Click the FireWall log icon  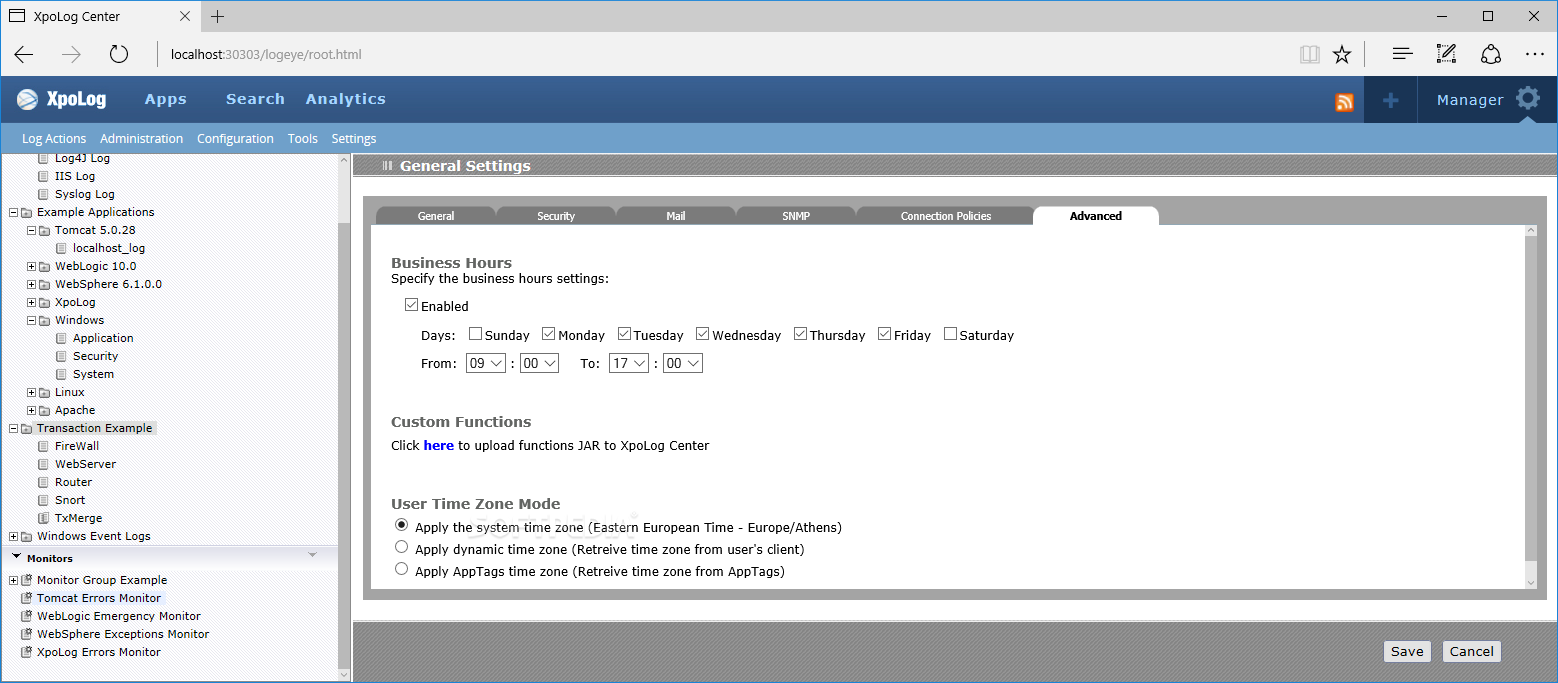point(43,446)
